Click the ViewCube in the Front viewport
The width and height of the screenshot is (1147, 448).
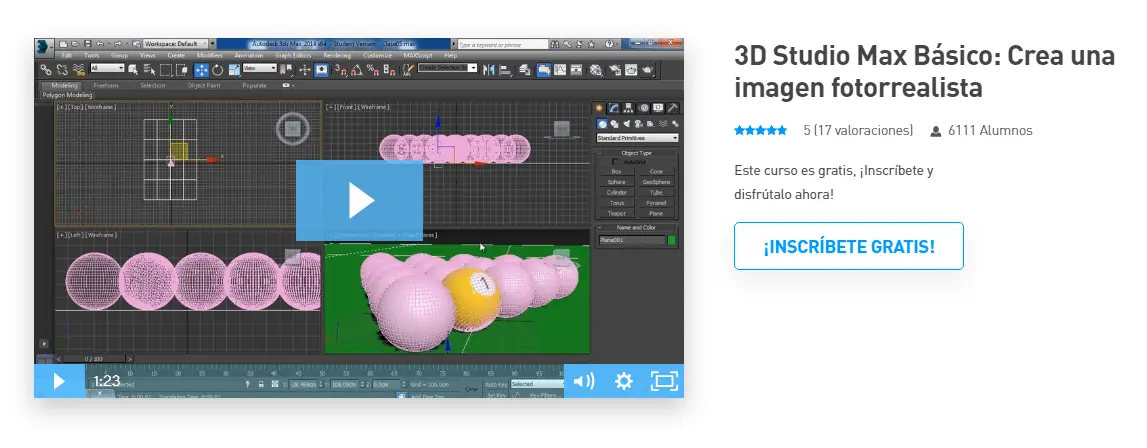click(x=561, y=130)
